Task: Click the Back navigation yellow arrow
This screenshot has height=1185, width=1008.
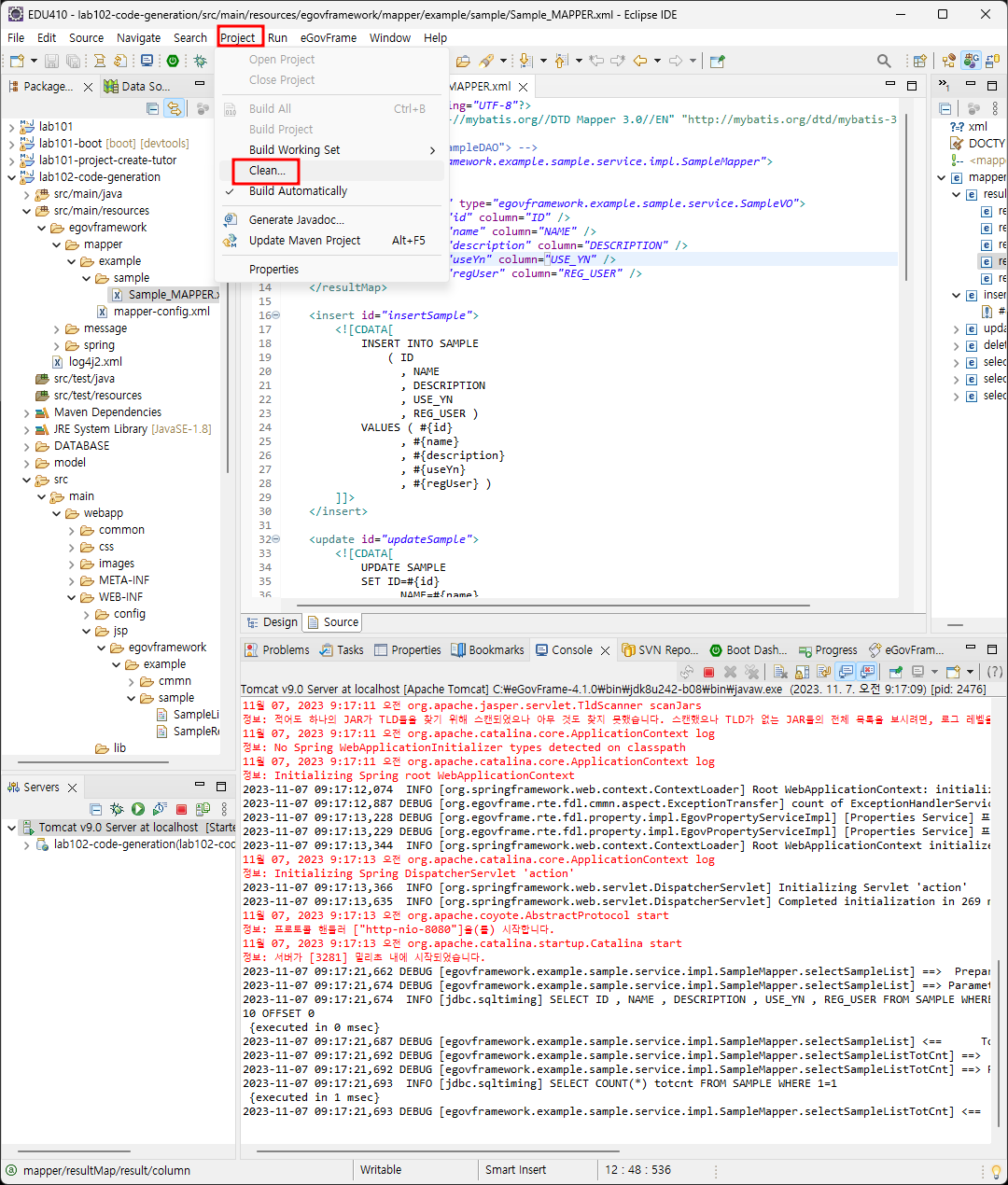Action: (640, 61)
